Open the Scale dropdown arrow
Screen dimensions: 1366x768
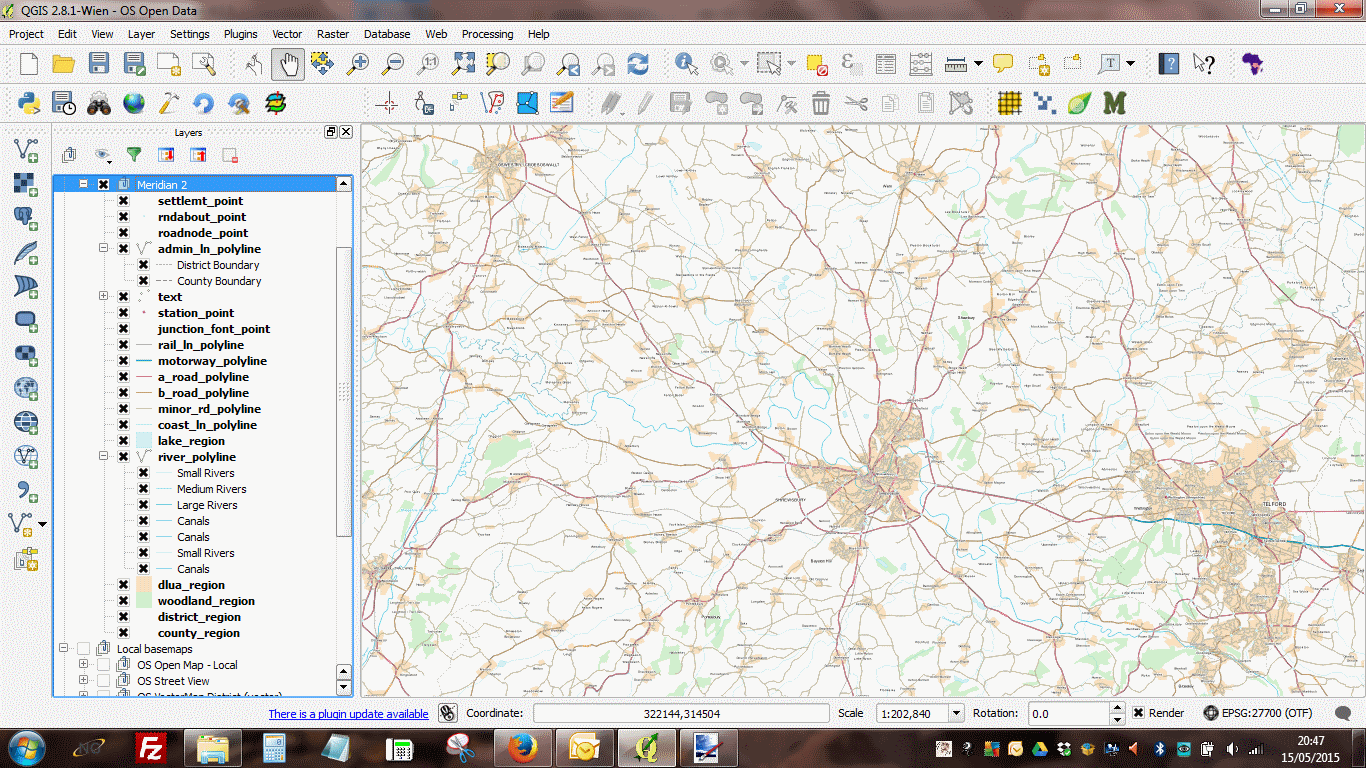(x=956, y=713)
